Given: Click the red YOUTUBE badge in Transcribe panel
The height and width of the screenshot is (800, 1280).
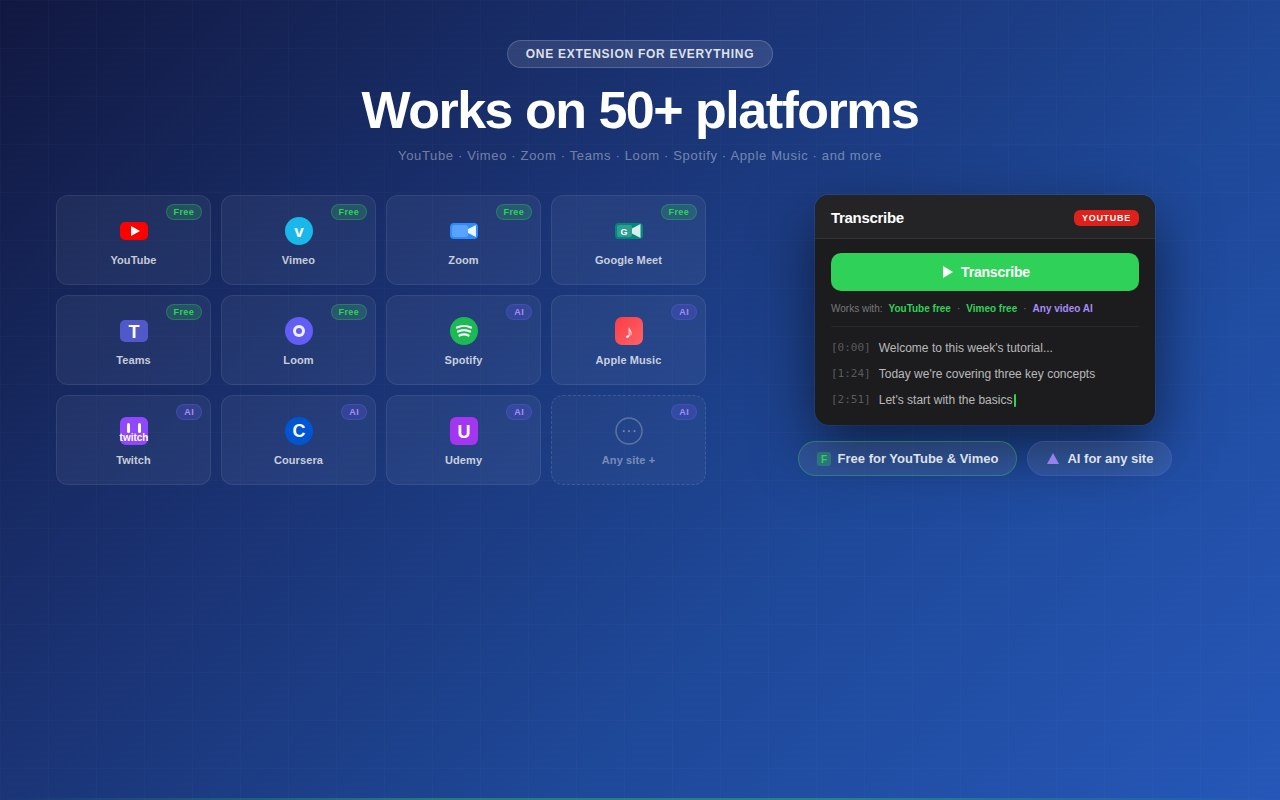Looking at the screenshot, I should (1106, 218).
